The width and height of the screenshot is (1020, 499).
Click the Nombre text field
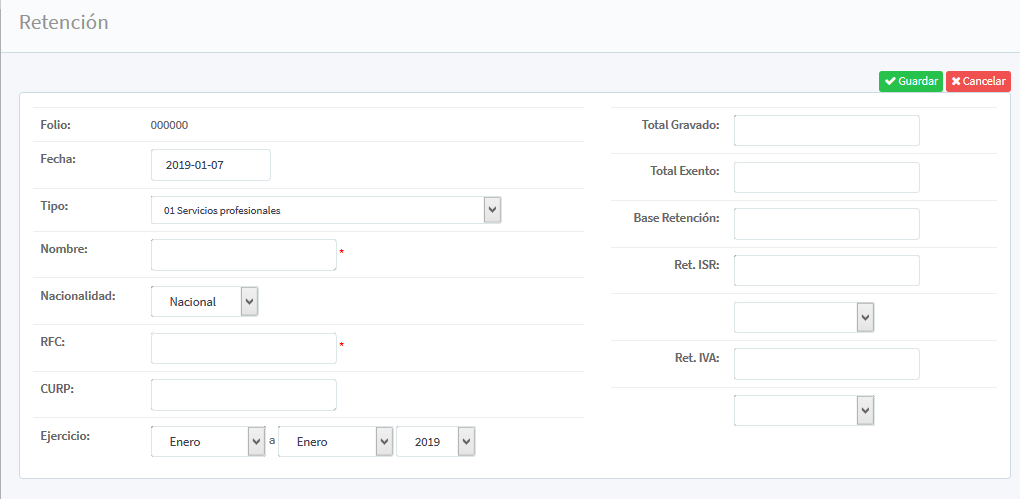243,255
